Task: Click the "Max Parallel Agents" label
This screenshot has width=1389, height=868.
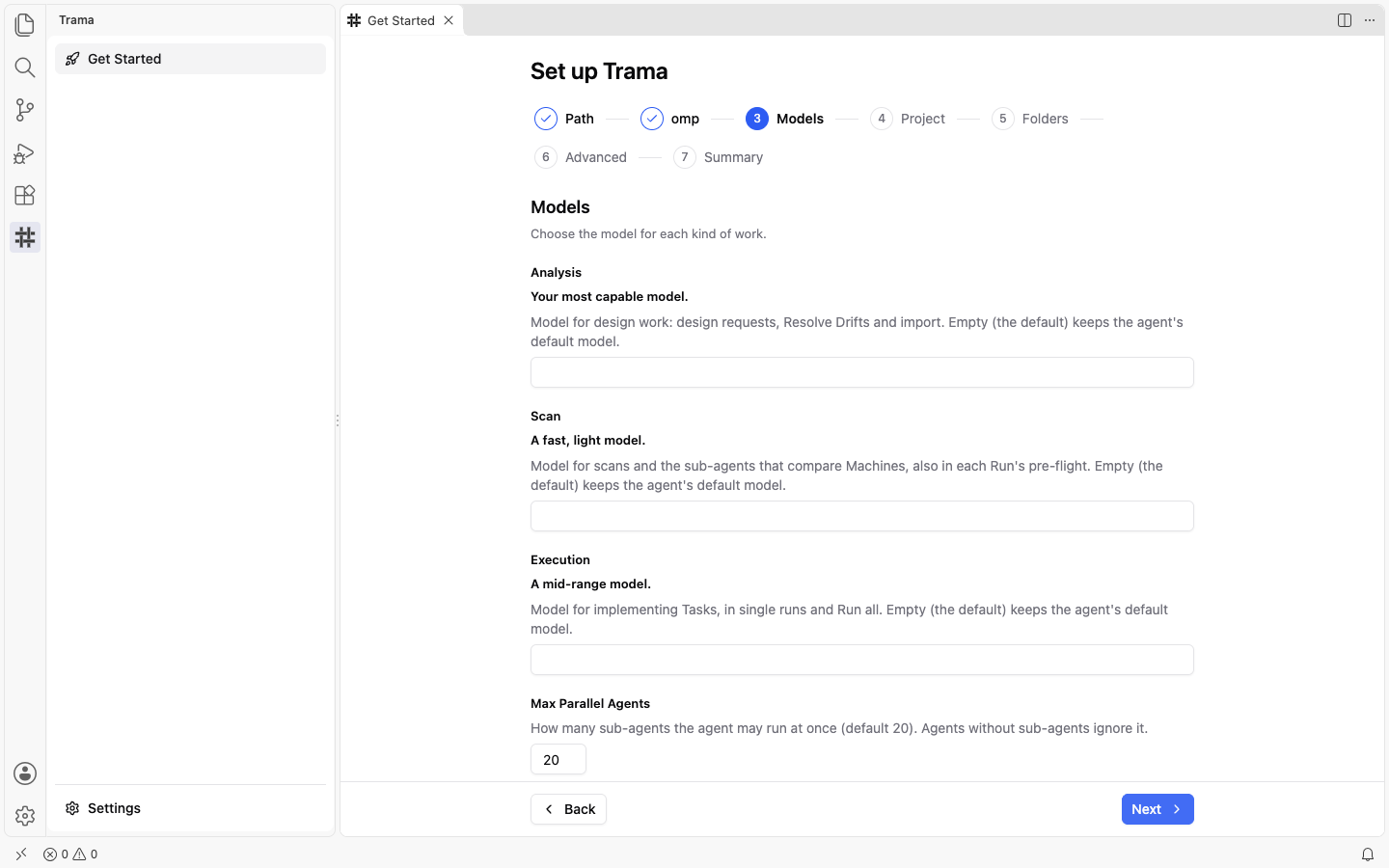Action: (590, 704)
